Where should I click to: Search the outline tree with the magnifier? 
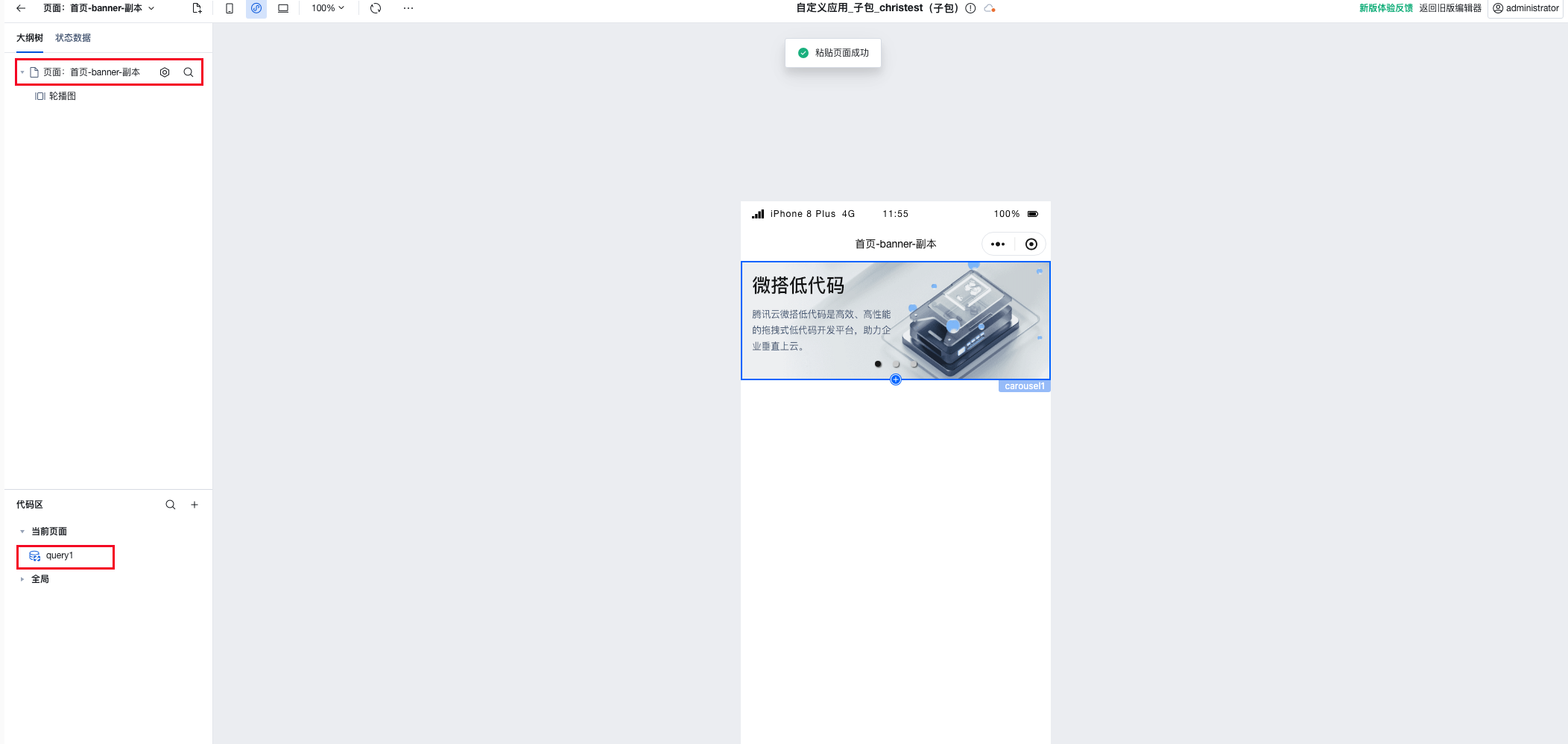(189, 72)
